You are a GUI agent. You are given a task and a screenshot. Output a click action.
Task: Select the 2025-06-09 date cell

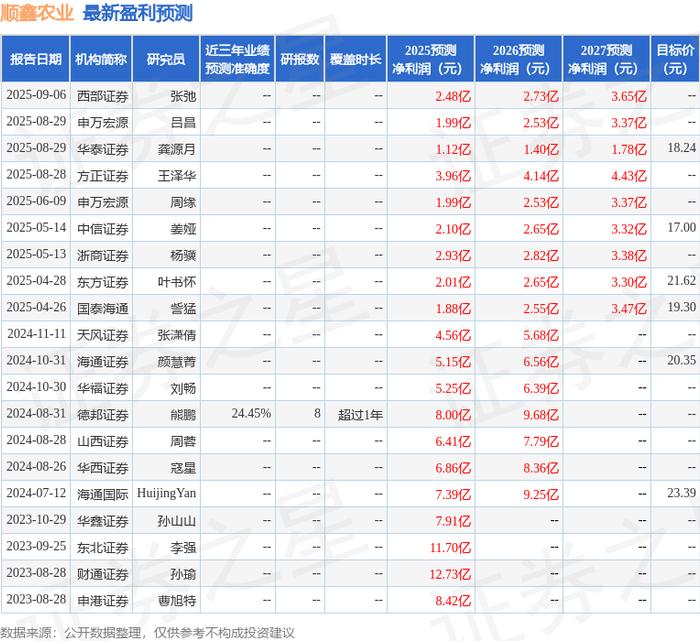coord(36,201)
